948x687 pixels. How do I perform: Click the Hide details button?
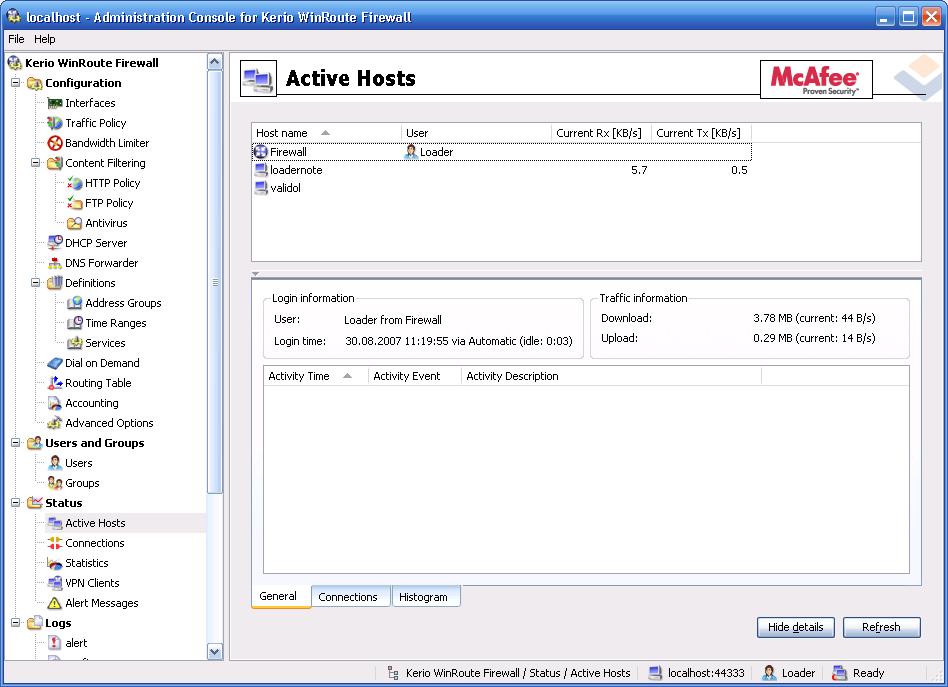click(795, 627)
